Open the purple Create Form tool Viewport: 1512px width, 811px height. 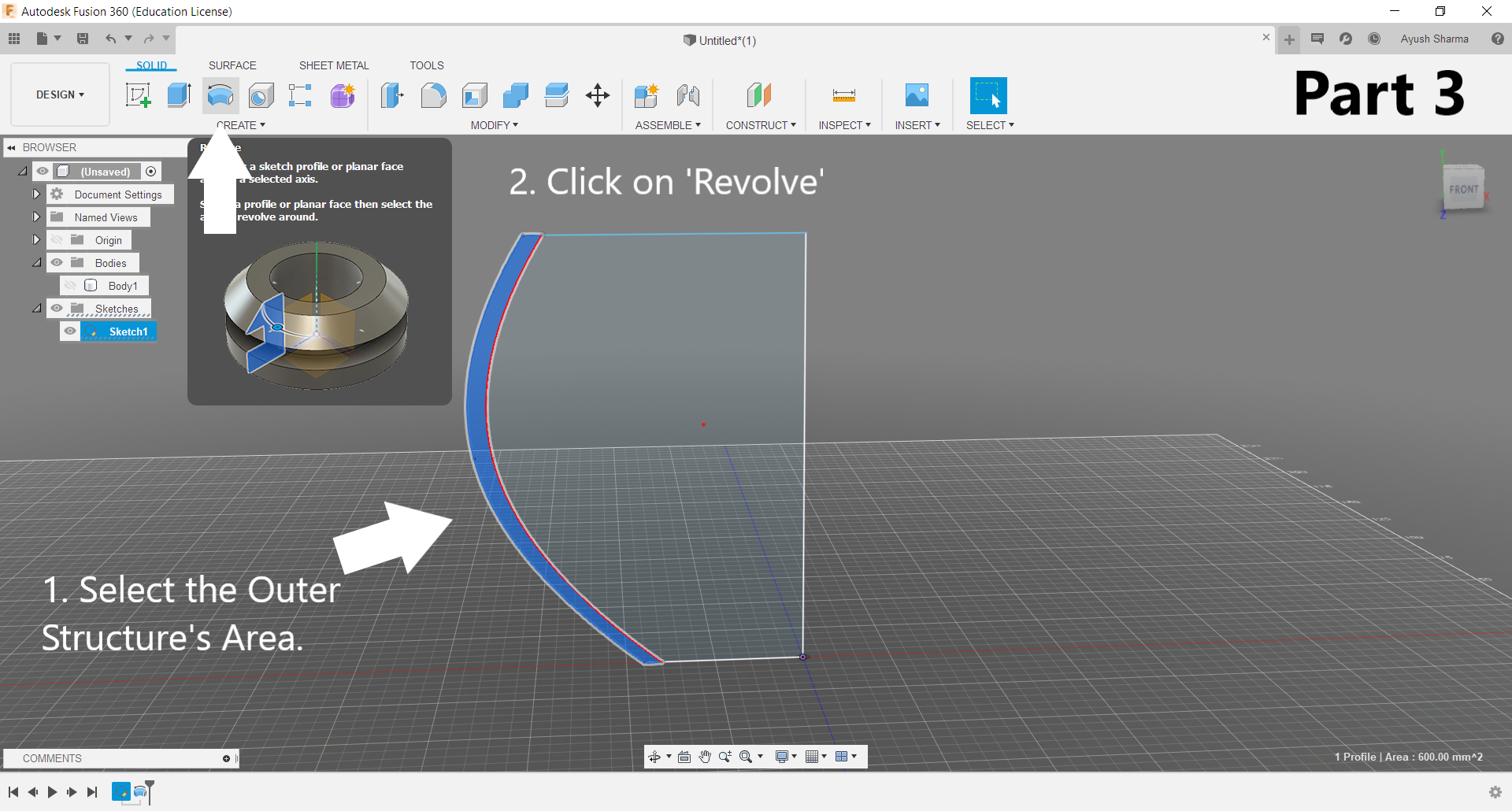pos(343,96)
